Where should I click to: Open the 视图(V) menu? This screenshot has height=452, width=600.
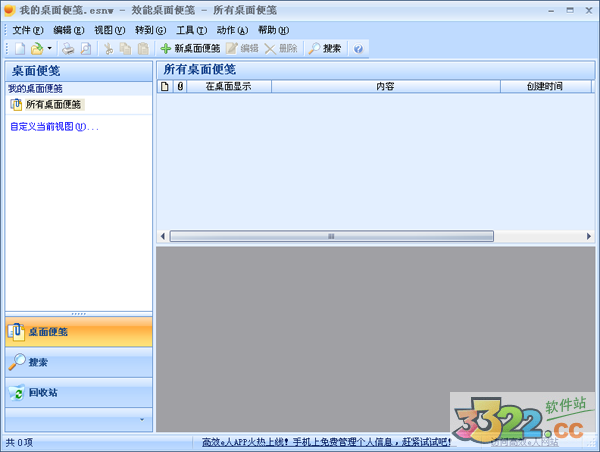109,30
